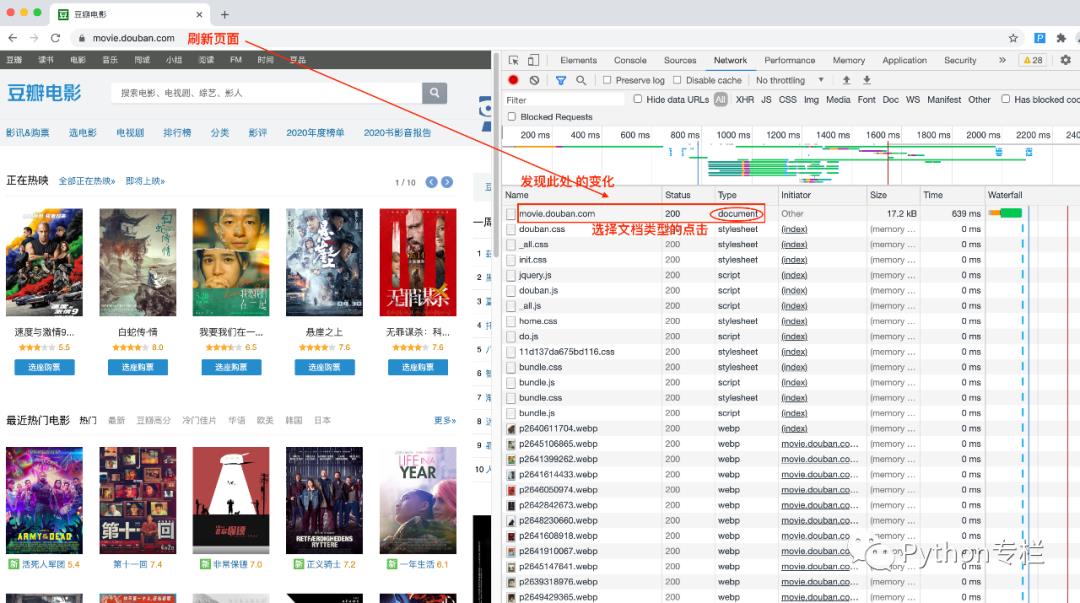Open the No throttling dropdown
The height and width of the screenshot is (603, 1080).
pos(789,80)
